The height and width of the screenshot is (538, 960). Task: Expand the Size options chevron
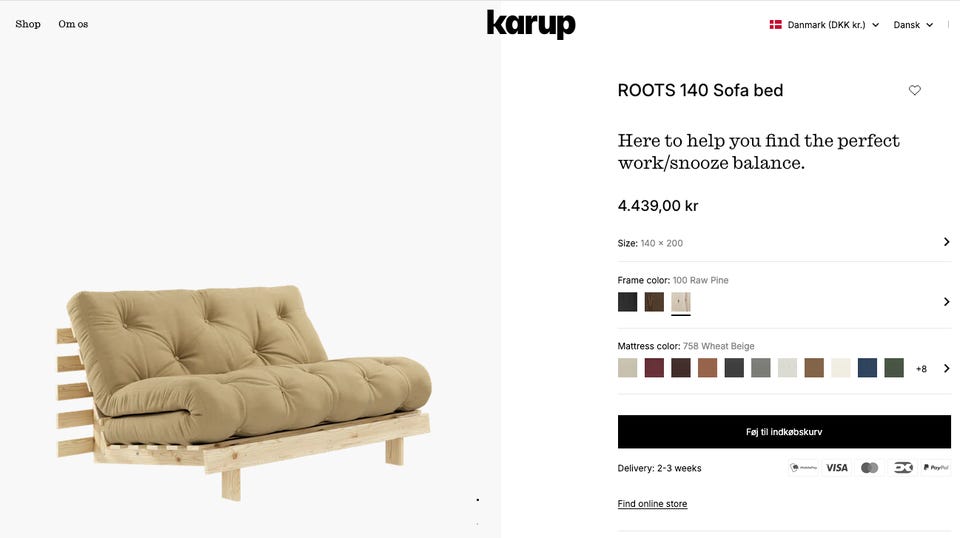point(947,242)
